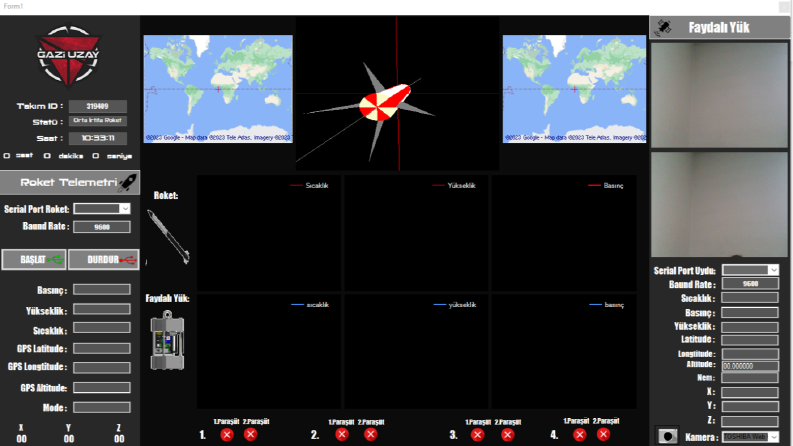Click the payload Longitude field

click(x=750, y=353)
